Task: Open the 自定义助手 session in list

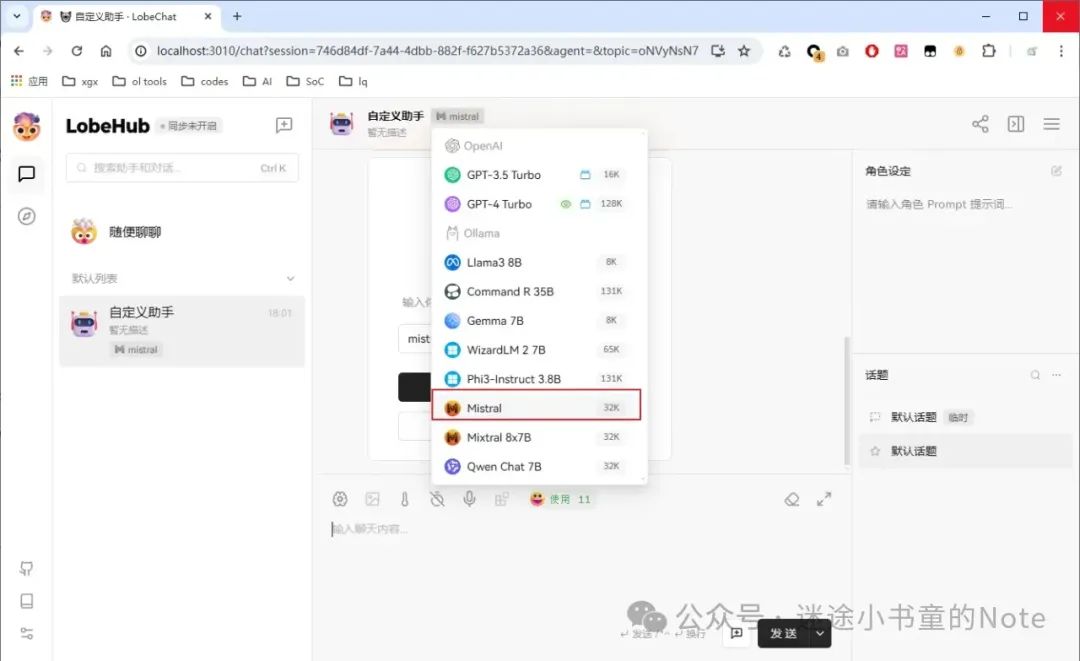Action: [182, 331]
